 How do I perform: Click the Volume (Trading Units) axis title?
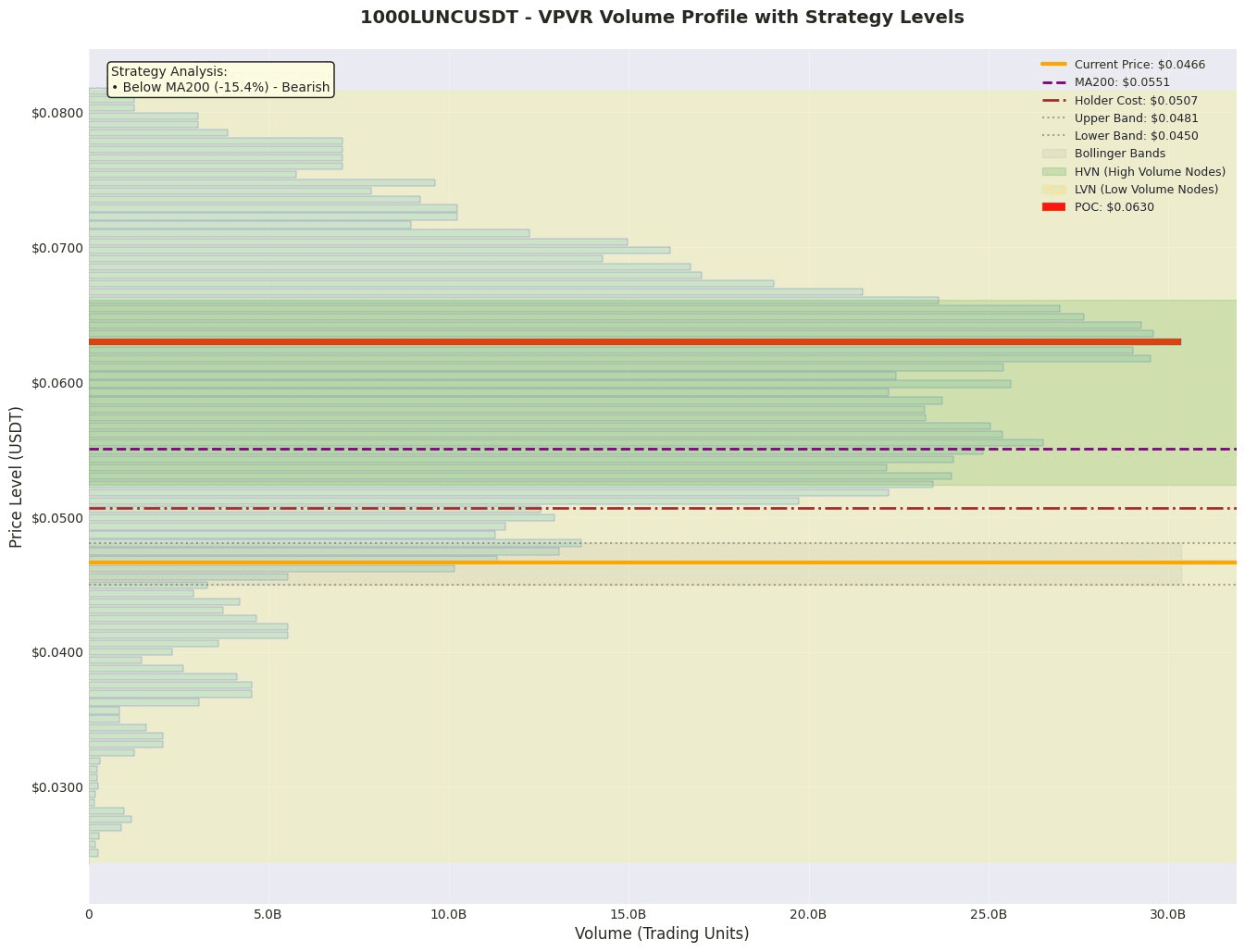(x=662, y=933)
